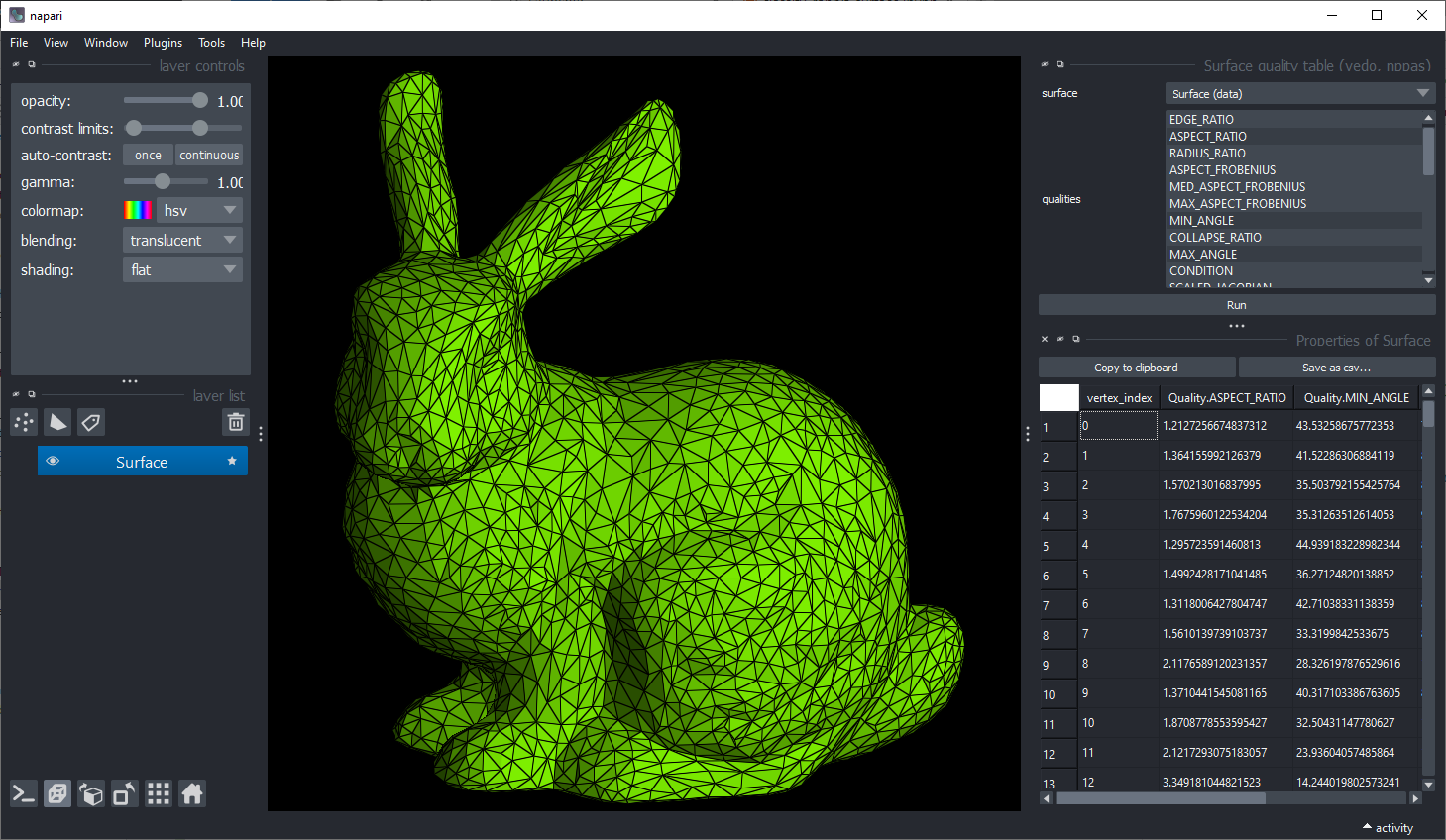Open the blending translucent dropdown
Viewport: 1446px width, 840px height.
[x=182, y=241]
